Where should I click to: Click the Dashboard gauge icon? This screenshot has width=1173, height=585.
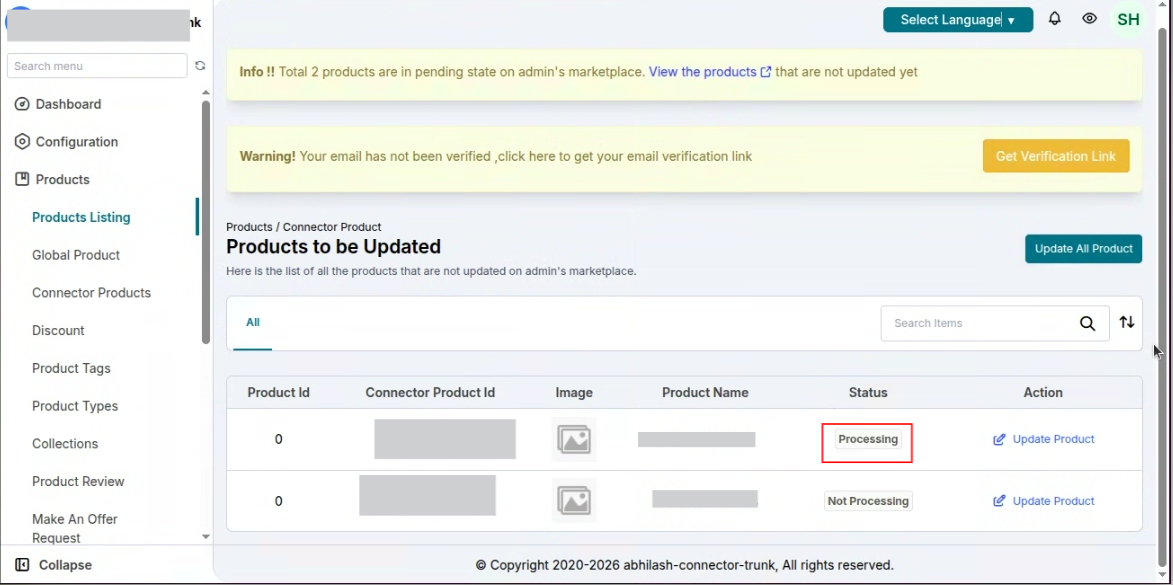22,104
